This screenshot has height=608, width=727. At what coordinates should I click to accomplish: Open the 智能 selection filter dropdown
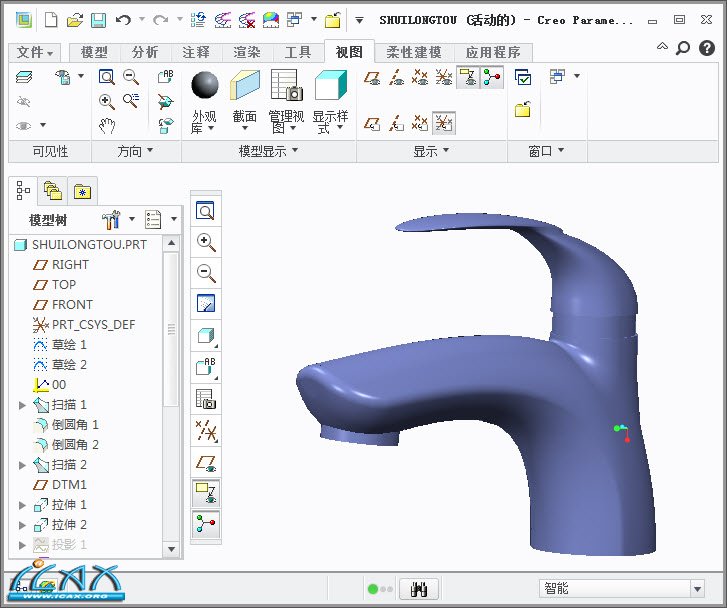(697, 589)
